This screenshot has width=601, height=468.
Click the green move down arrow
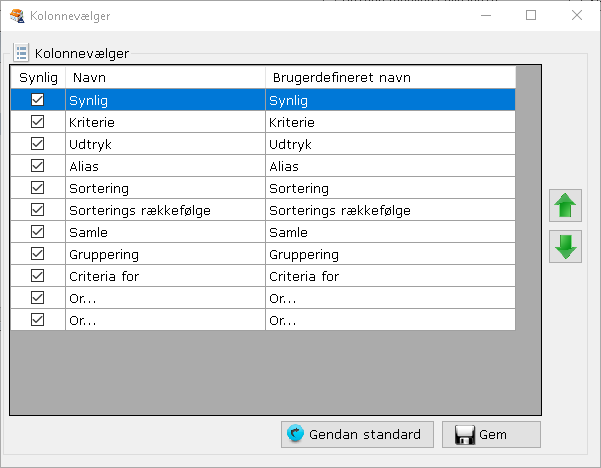point(565,247)
